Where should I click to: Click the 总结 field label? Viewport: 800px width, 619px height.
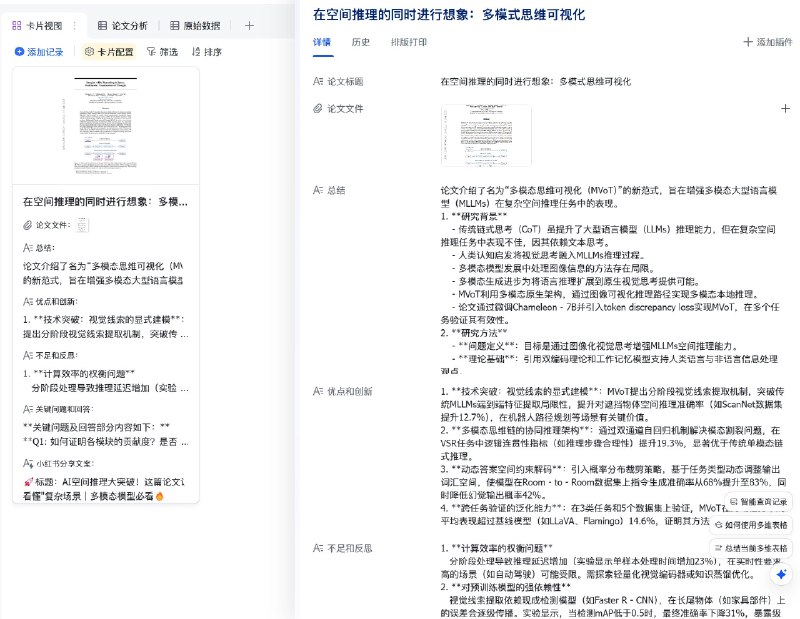329,190
